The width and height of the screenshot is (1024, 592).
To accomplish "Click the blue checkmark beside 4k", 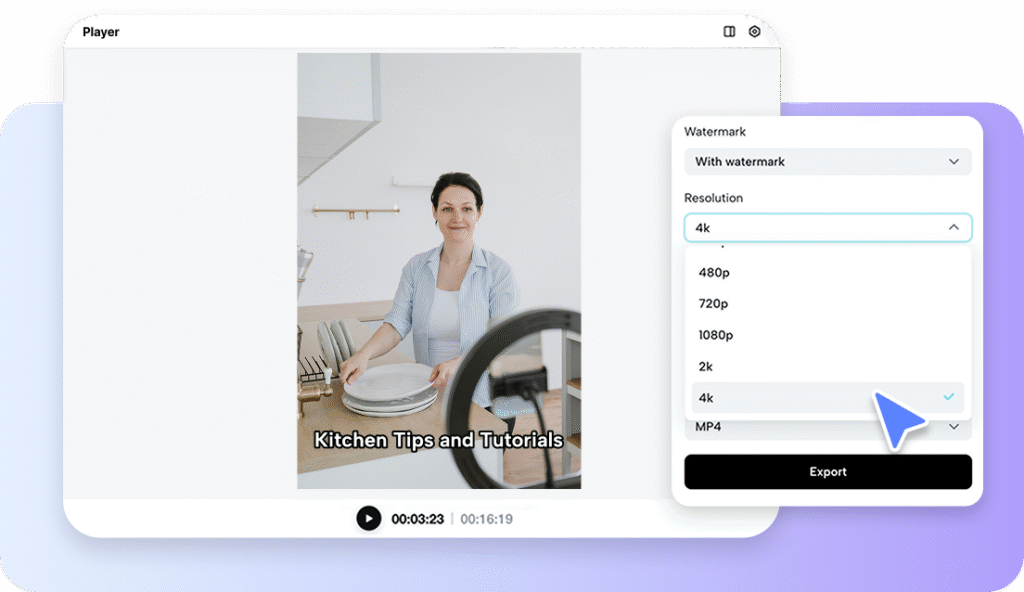I will click(x=948, y=397).
